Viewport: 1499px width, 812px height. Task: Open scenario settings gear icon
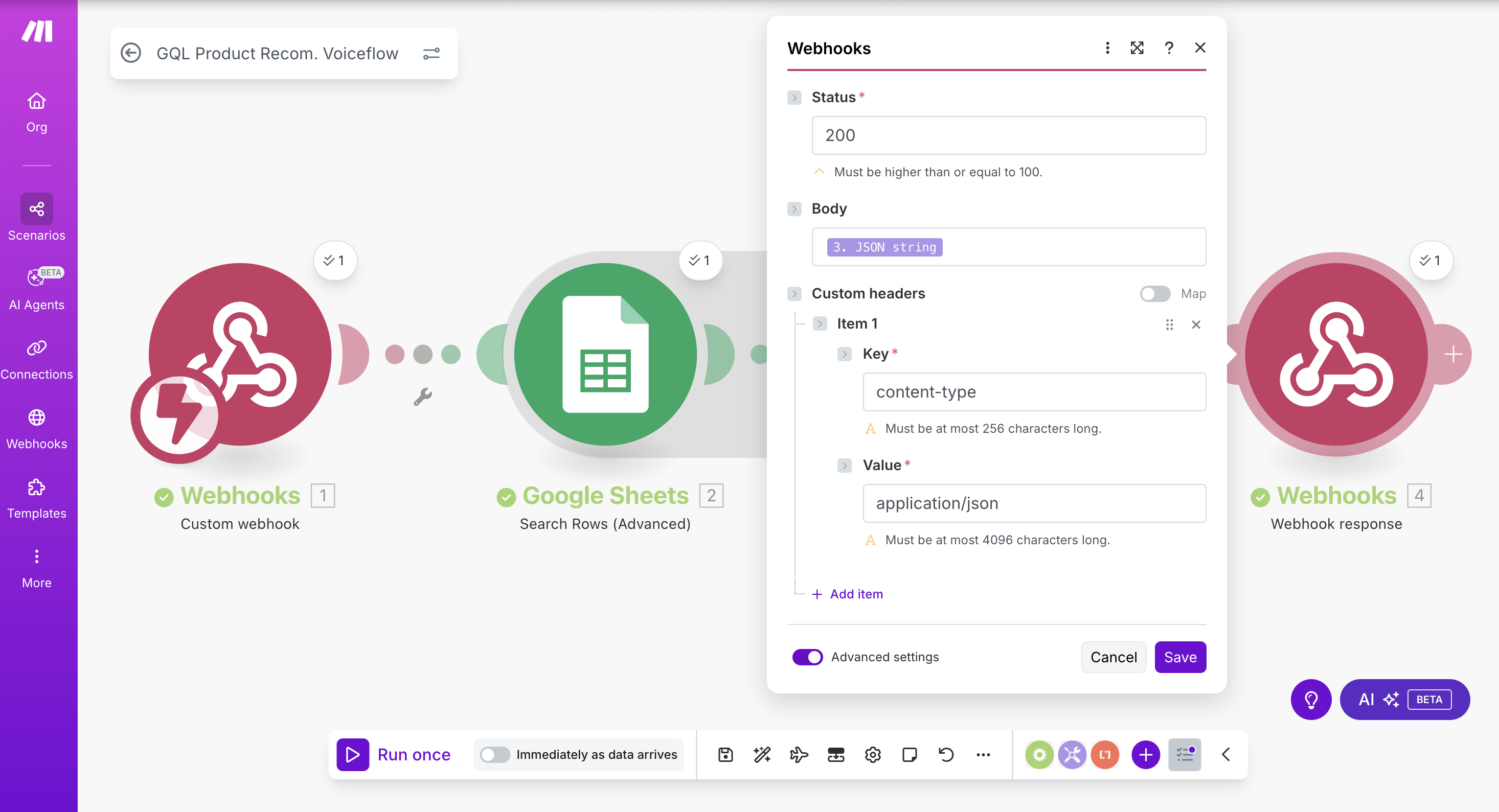coord(872,754)
